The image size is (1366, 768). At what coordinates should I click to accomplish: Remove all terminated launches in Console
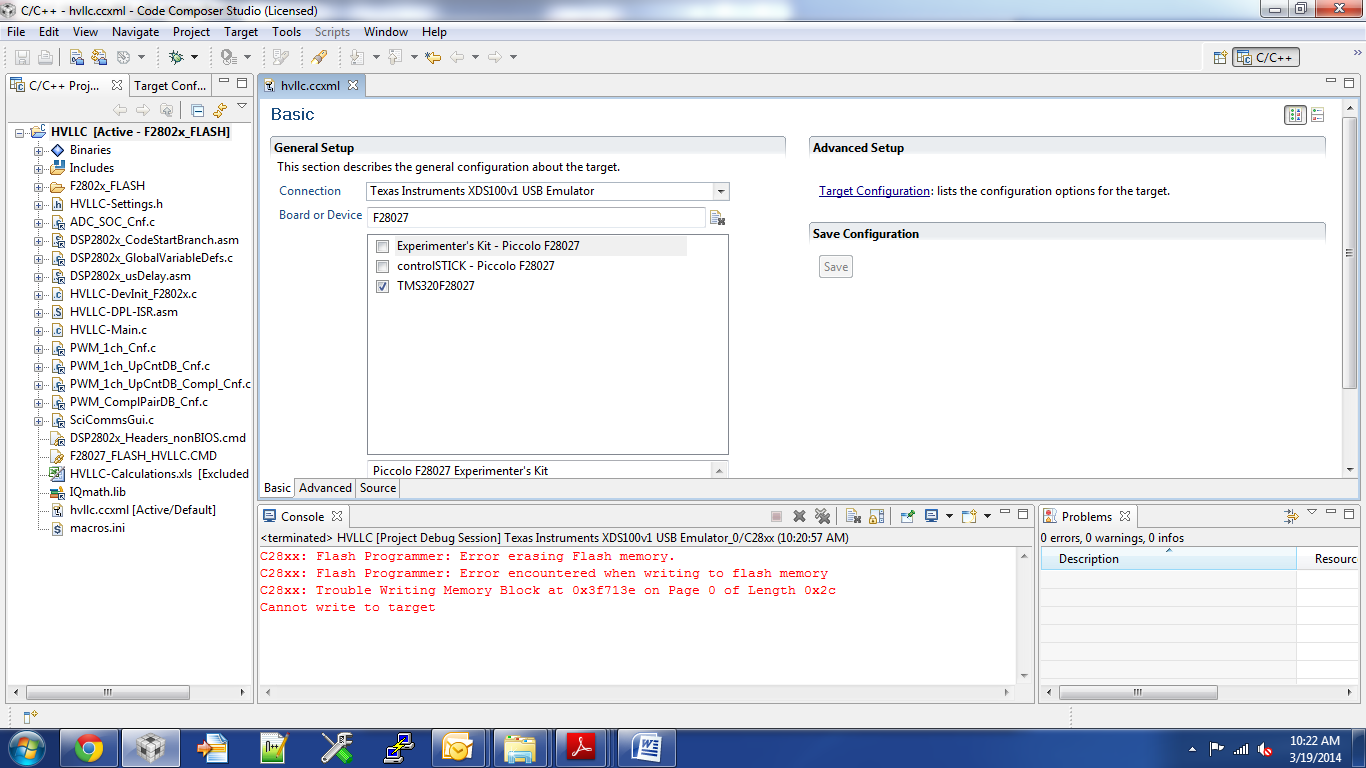tap(822, 516)
